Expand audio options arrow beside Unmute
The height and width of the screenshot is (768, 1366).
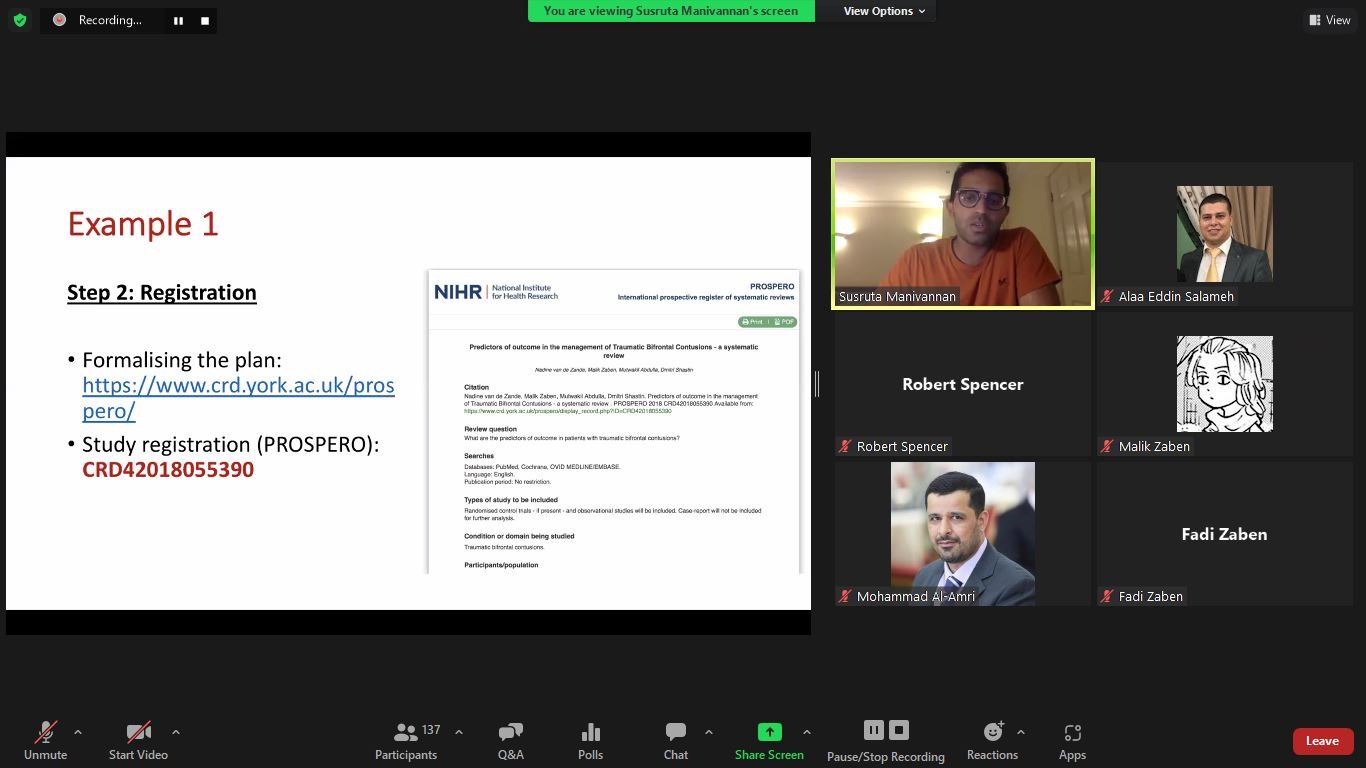click(x=78, y=732)
